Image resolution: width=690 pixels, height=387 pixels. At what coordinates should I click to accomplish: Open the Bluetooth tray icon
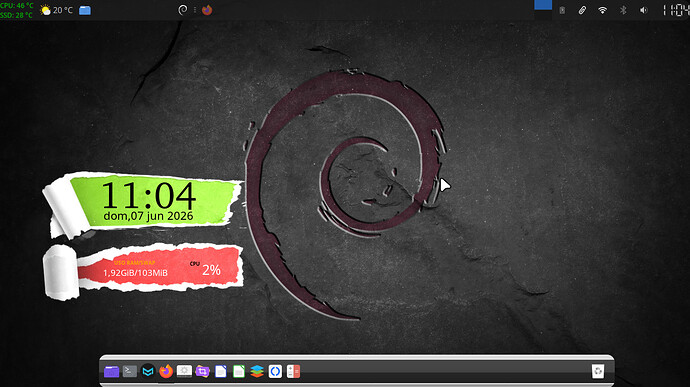(x=623, y=10)
